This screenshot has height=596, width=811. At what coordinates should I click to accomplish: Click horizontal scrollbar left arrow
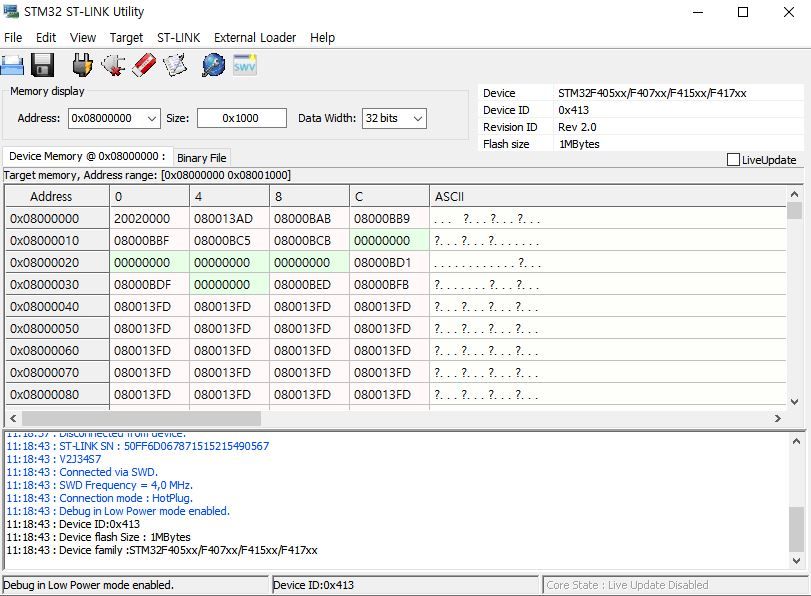(13, 418)
